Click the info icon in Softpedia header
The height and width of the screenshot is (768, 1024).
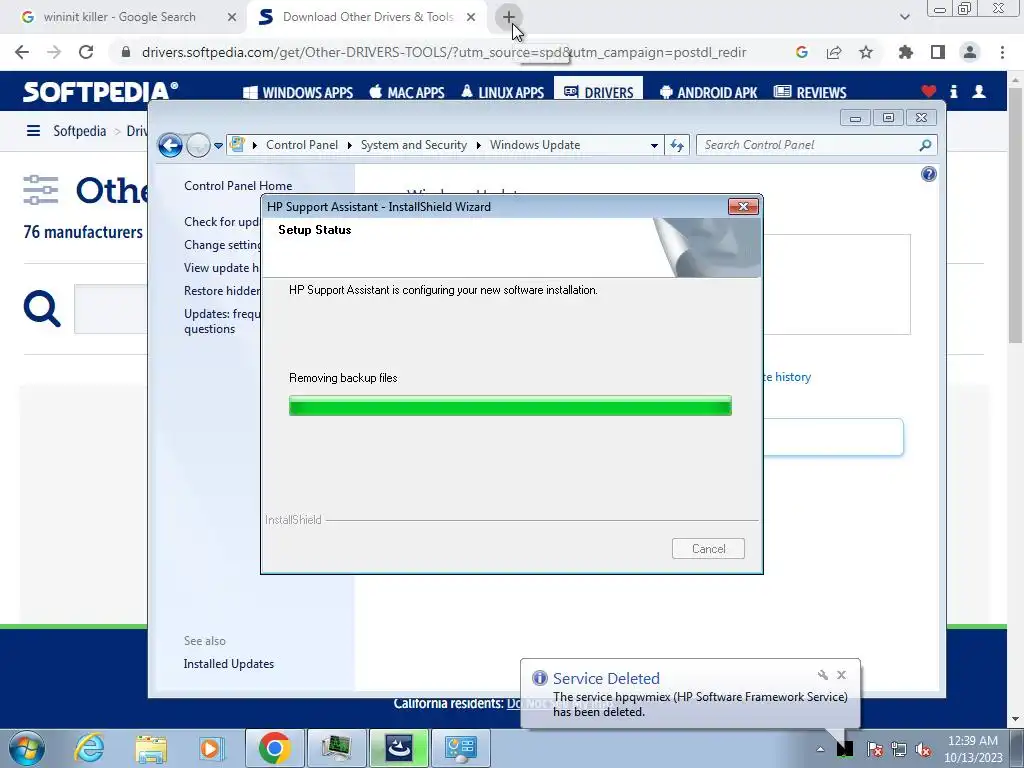[953, 91]
